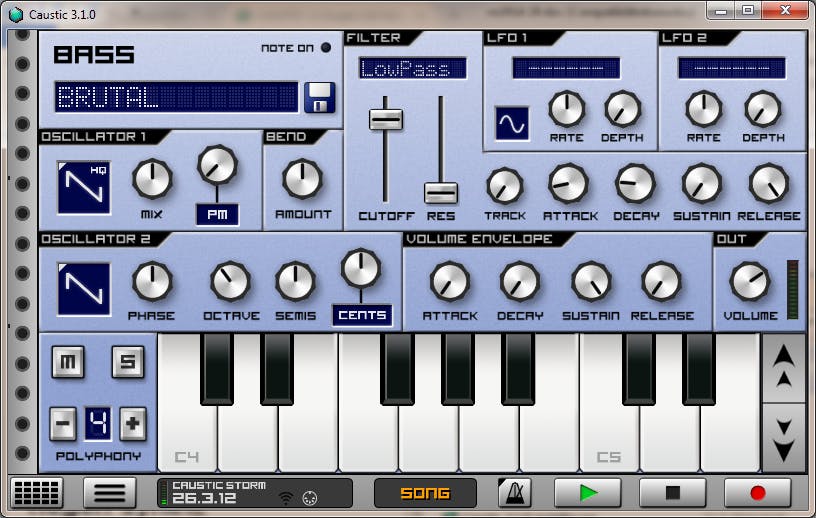The width and height of the screenshot is (816, 518).
Task: Start recording with the red record button
Action: pyautogui.click(x=758, y=492)
